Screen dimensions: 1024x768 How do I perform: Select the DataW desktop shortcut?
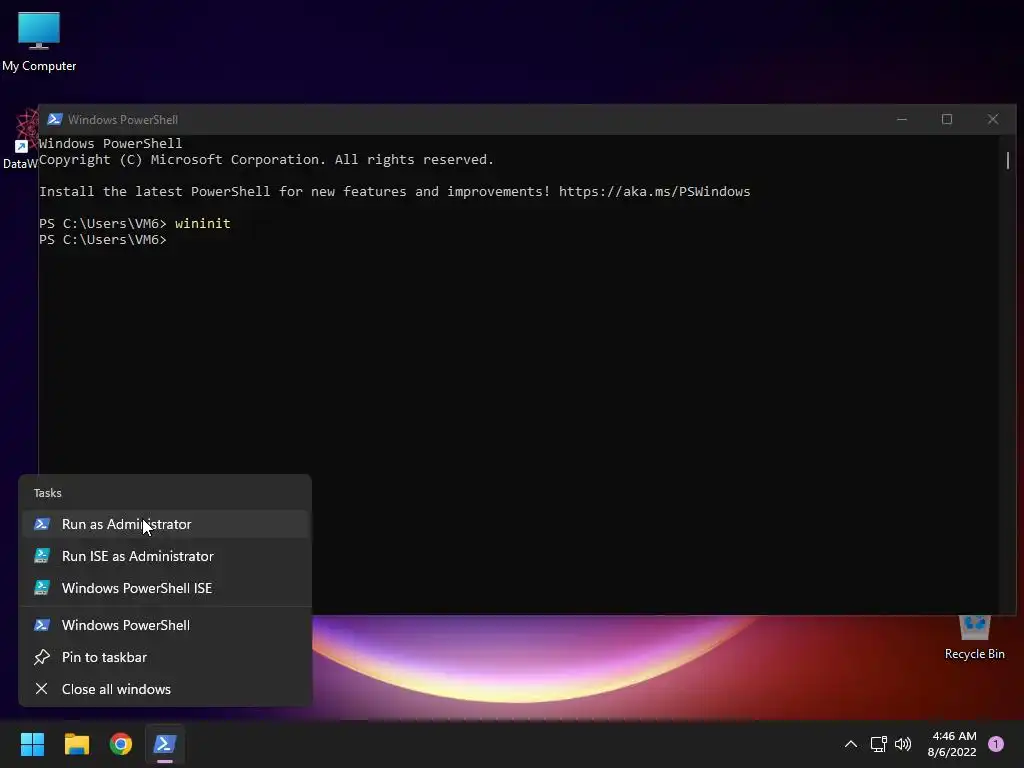coord(20,140)
